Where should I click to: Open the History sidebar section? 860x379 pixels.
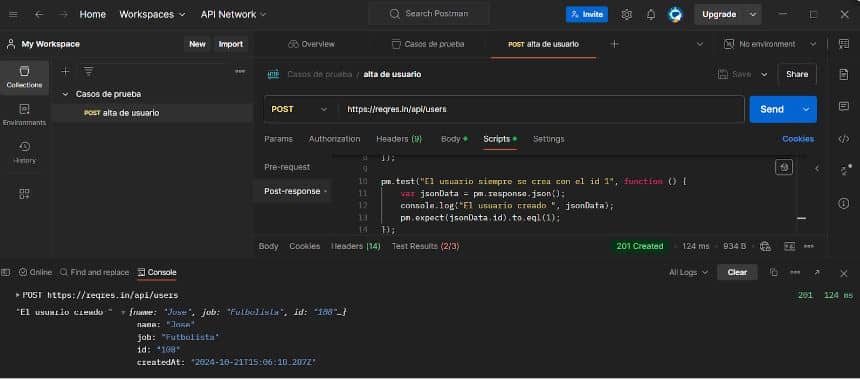pyautogui.click(x=24, y=152)
